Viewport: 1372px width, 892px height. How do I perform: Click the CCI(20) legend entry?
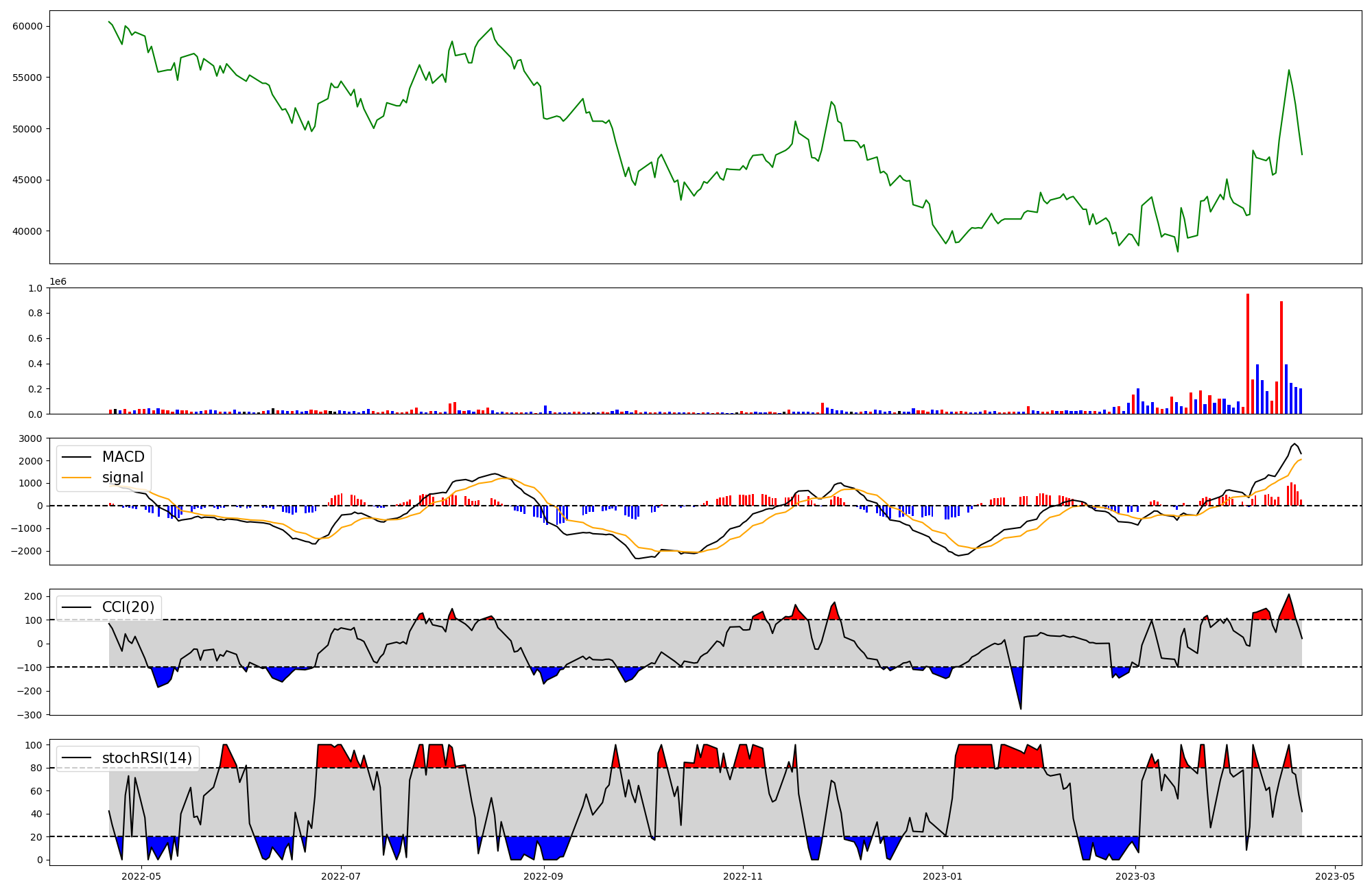[128, 607]
